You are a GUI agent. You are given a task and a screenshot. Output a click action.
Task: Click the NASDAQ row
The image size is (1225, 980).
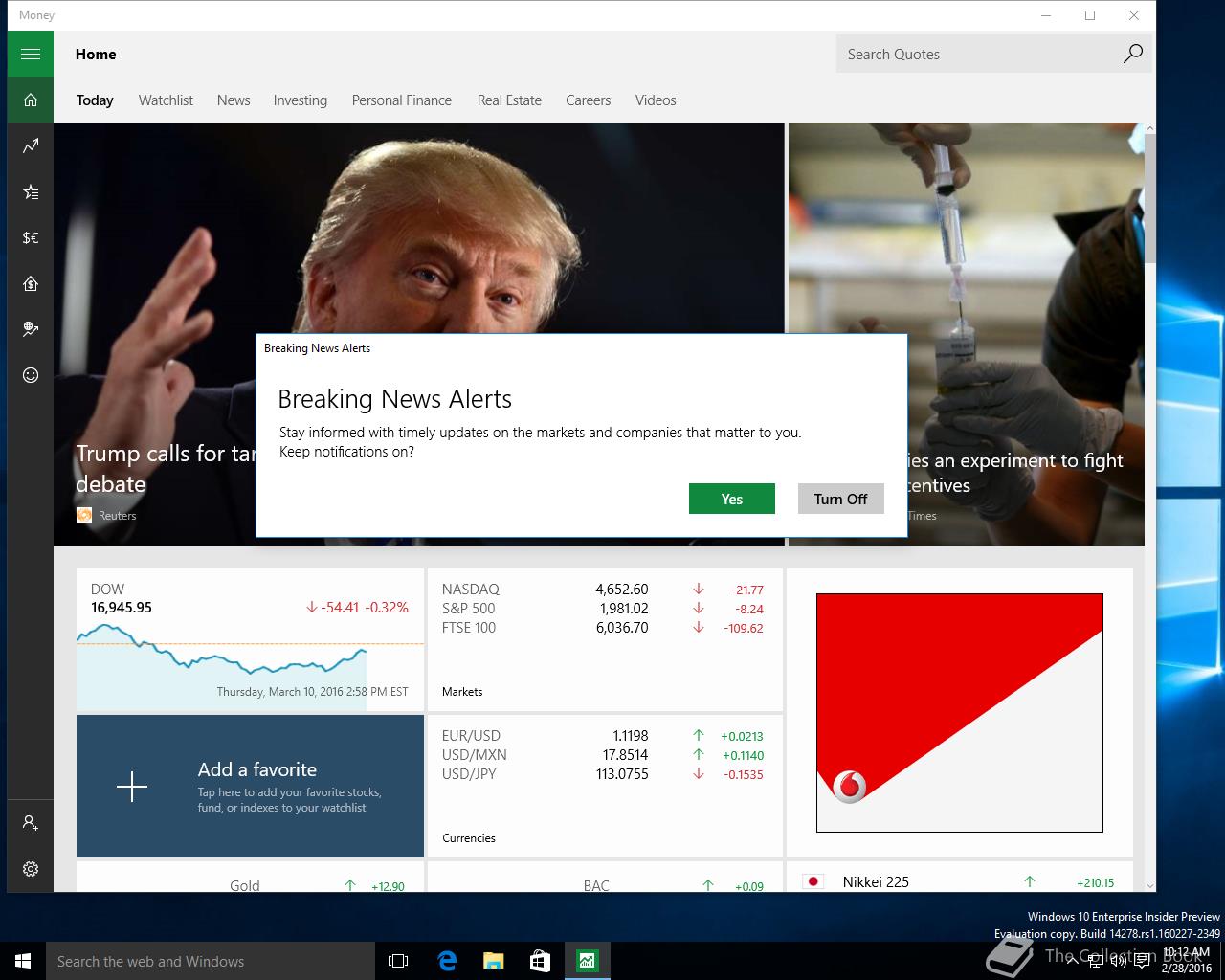tap(603, 590)
